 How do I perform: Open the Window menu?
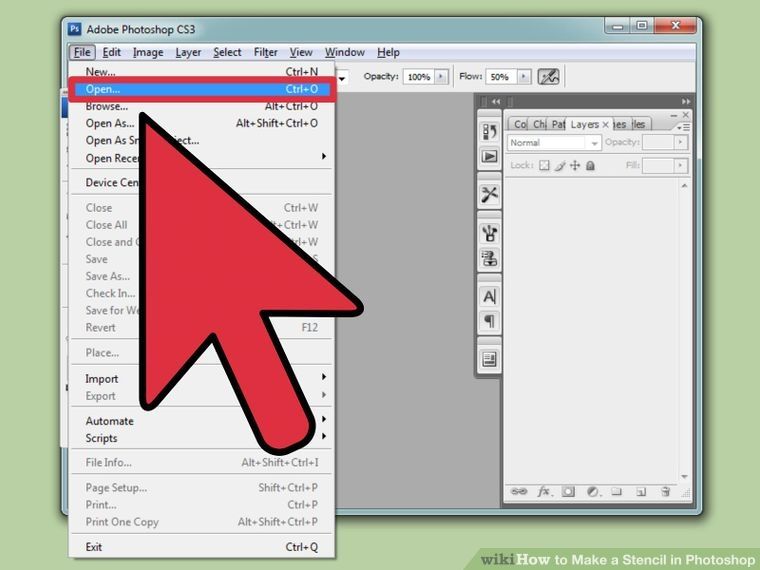tap(345, 52)
